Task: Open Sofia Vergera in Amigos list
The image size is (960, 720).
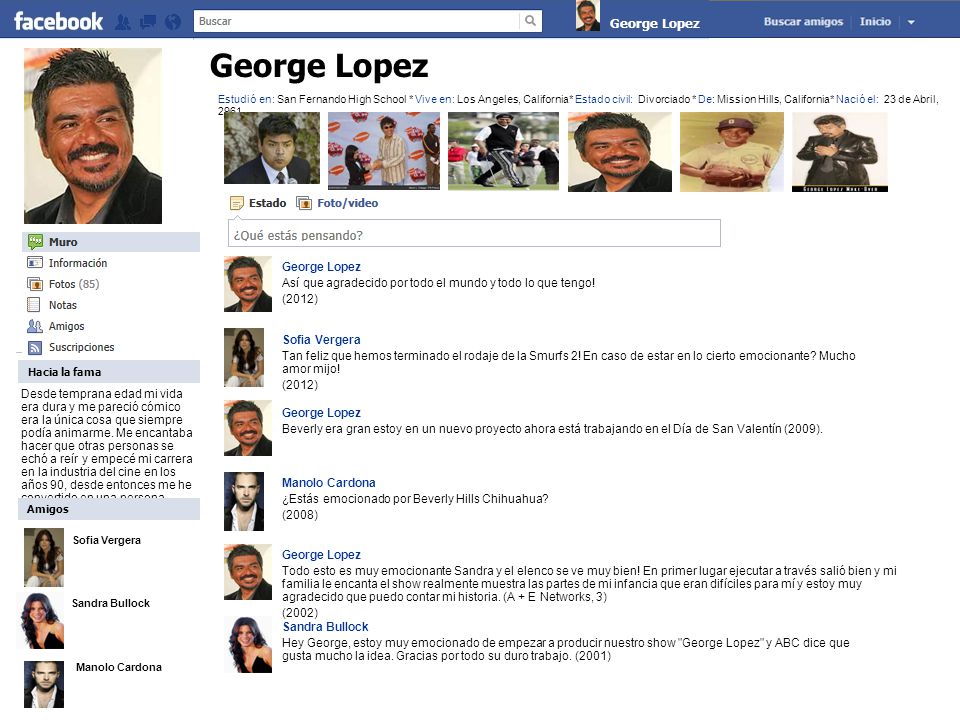Action: click(x=107, y=540)
